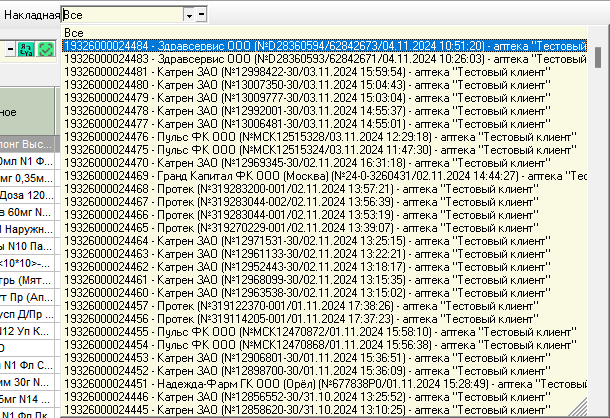Choose invoice 1932600024480 Катрен ЗАО

tap(324, 85)
